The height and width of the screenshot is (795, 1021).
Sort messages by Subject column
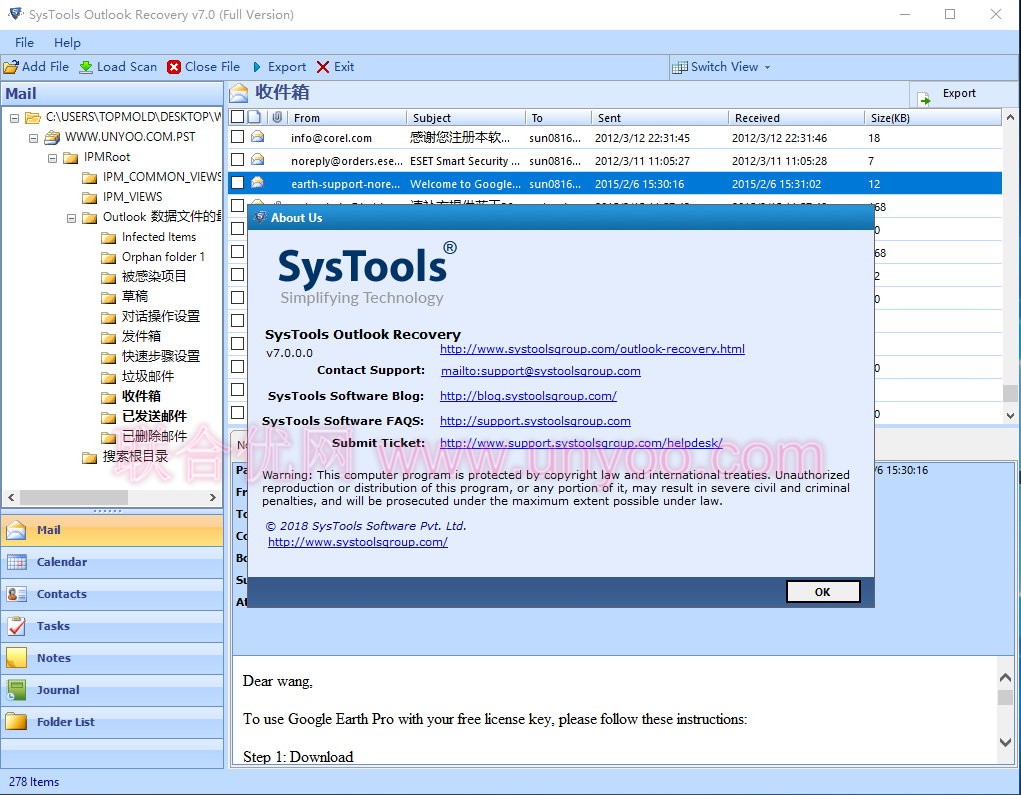[x=466, y=118]
